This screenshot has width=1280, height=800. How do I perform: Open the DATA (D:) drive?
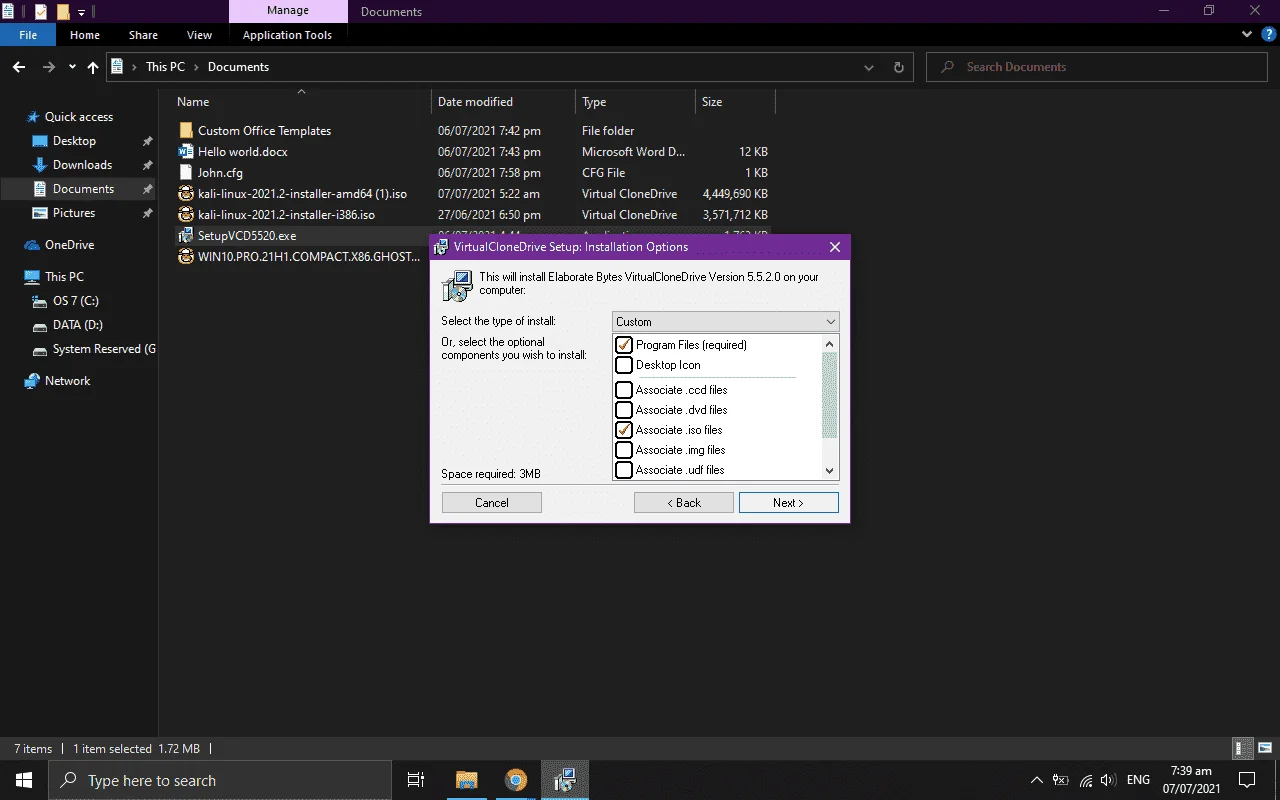pyautogui.click(x=78, y=325)
